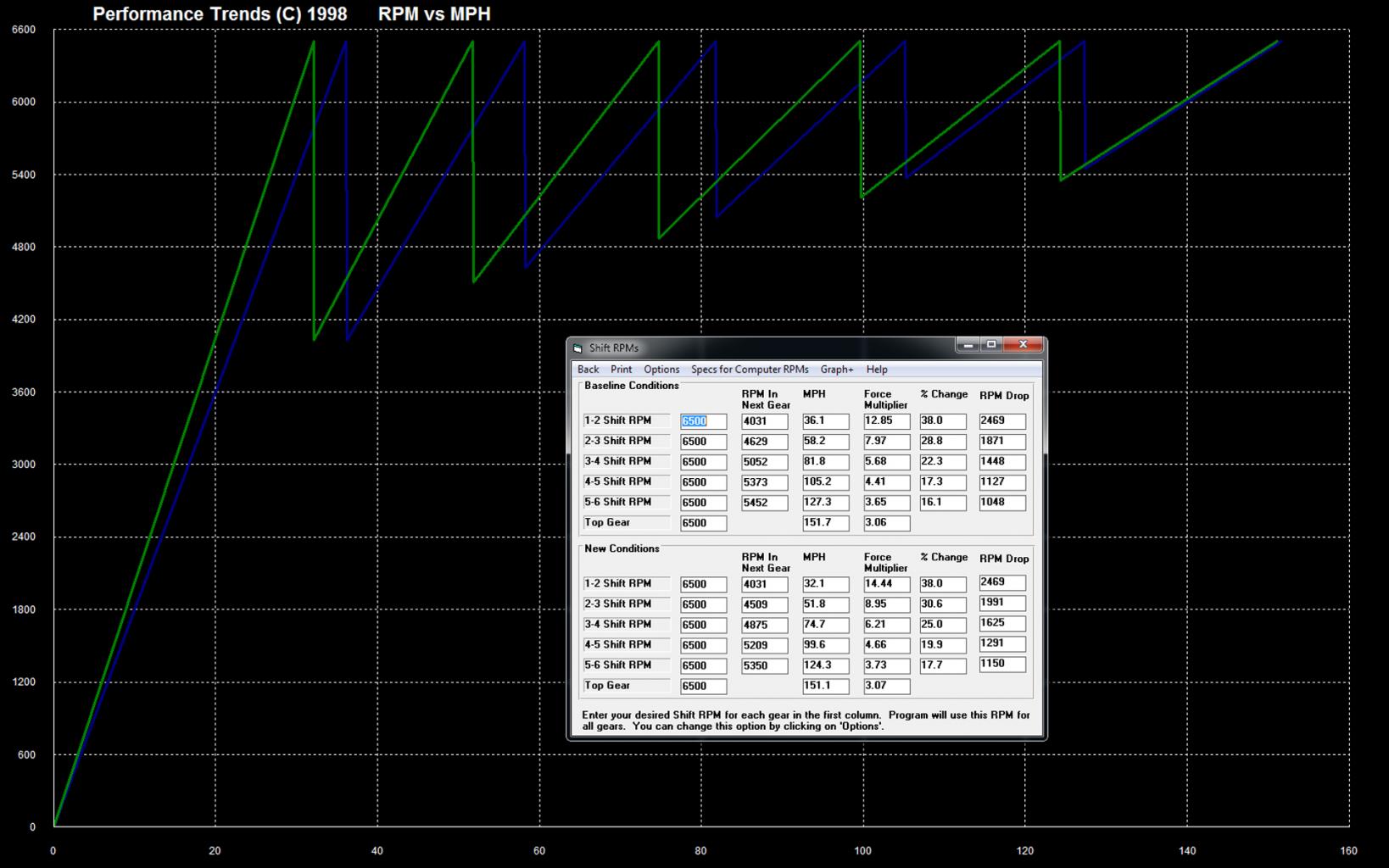Maximize the Shift RPMs window
This screenshot has width=1389, height=868.
point(990,344)
